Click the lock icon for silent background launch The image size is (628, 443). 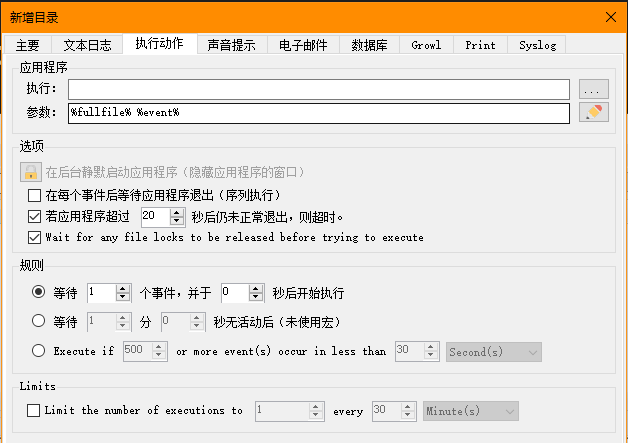click(31, 172)
